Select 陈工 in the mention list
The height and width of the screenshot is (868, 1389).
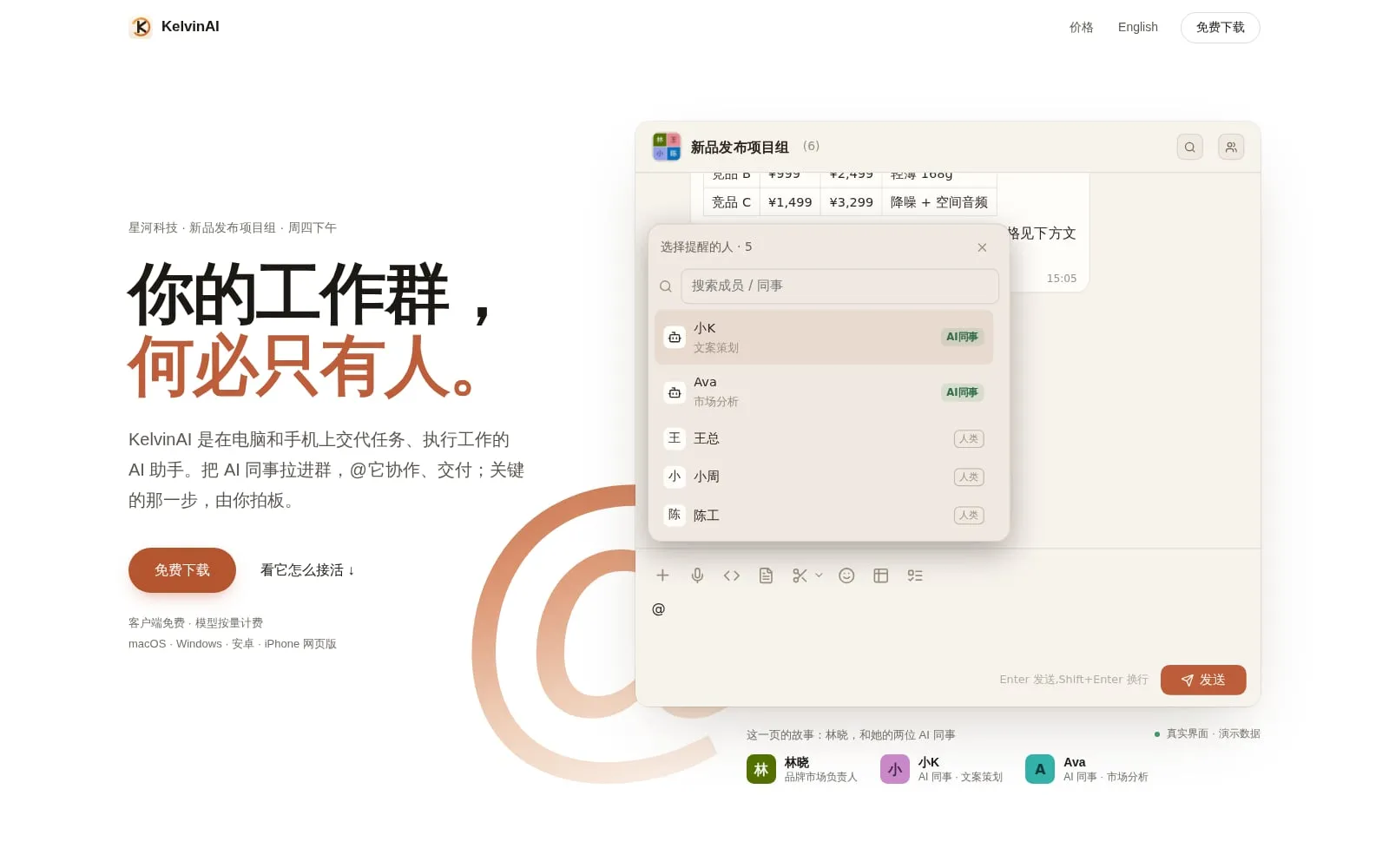[824, 515]
